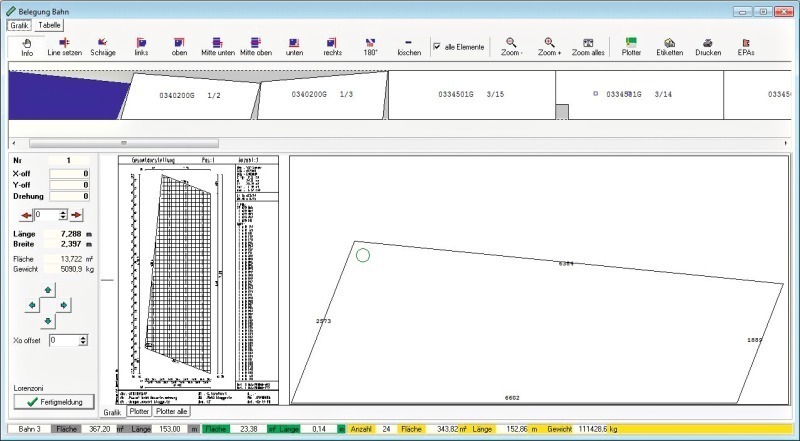Open the bottom Grafik tab
800x441 pixels.
click(x=112, y=412)
